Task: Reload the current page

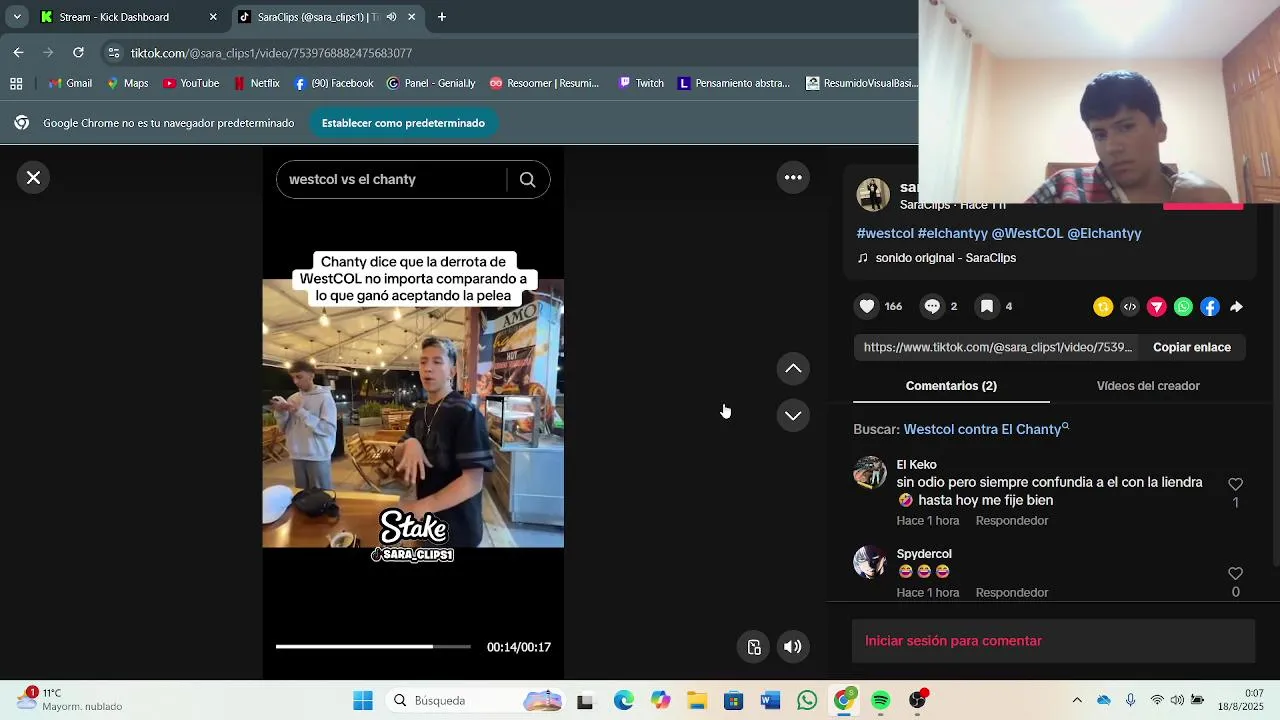Action: click(x=78, y=53)
